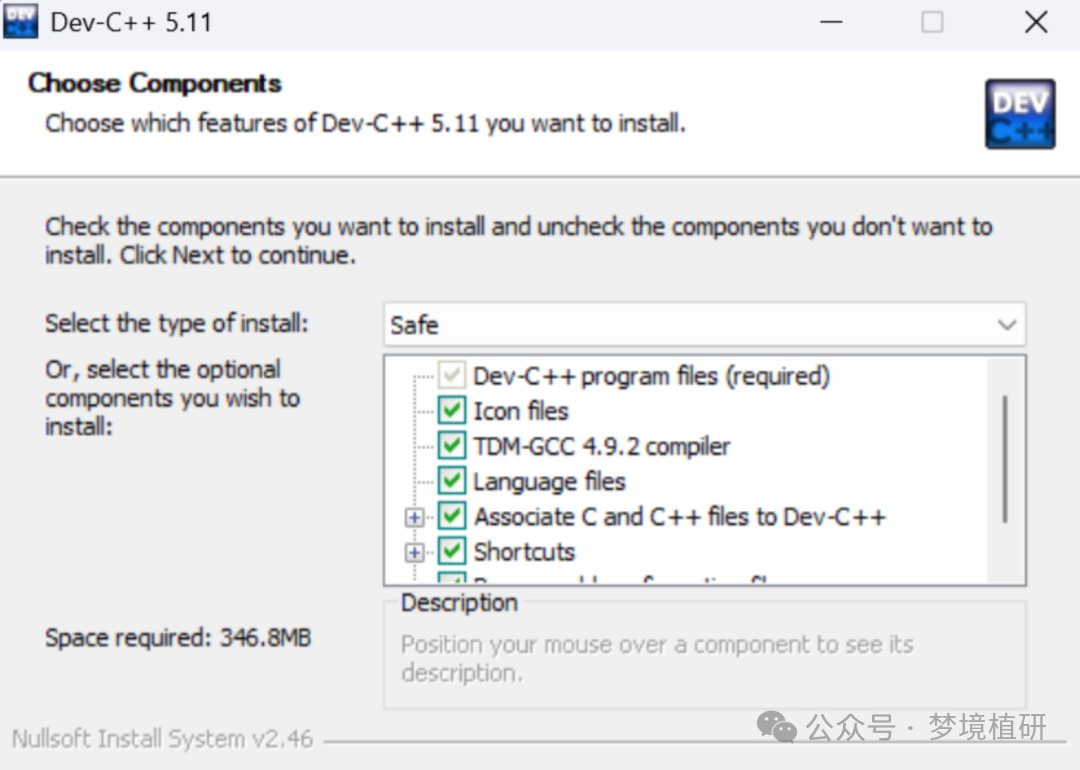Click the Dev-C++ title bar icon

tap(20, 21)
